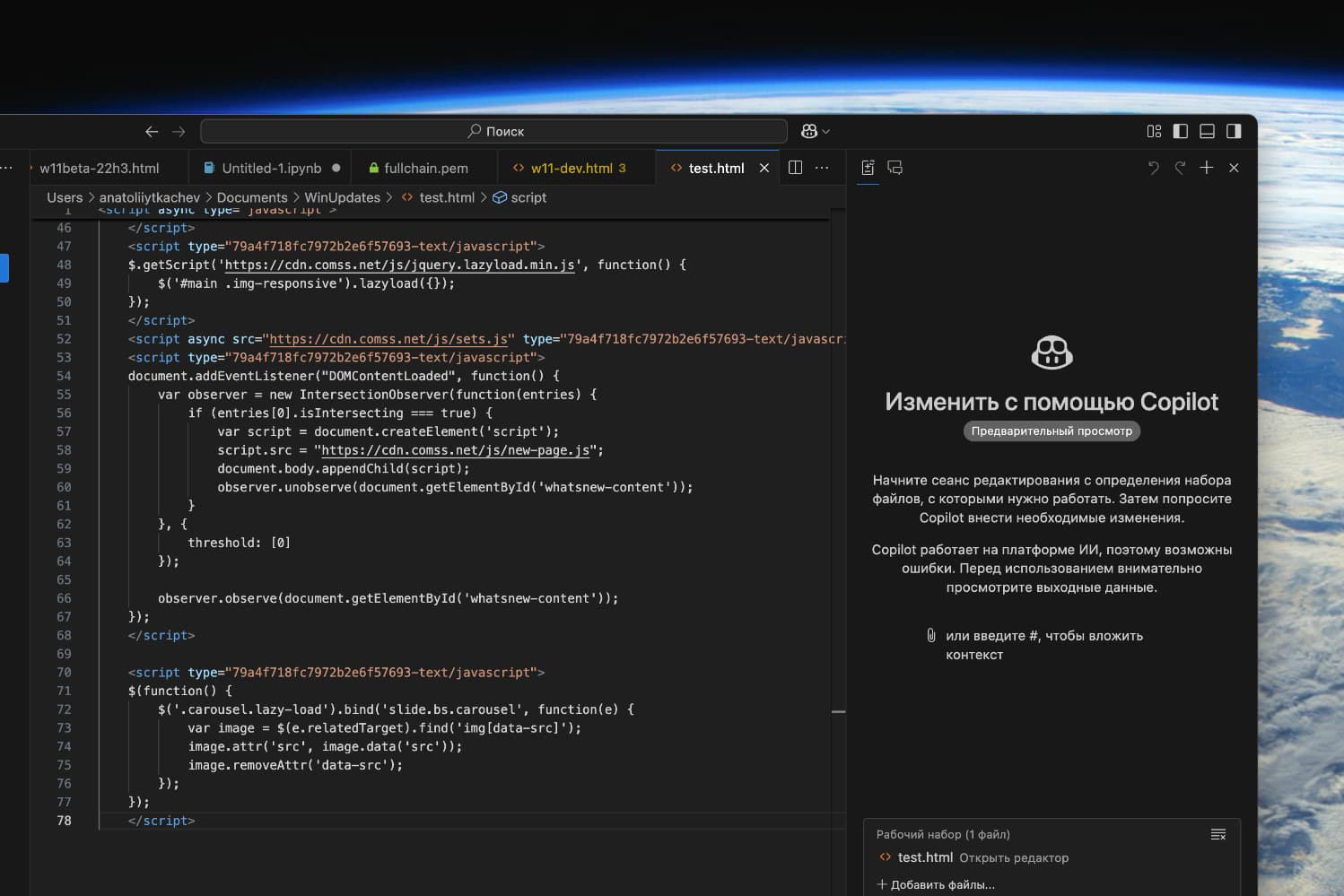Close the Copilot Edits panel

coord(1234,168)
